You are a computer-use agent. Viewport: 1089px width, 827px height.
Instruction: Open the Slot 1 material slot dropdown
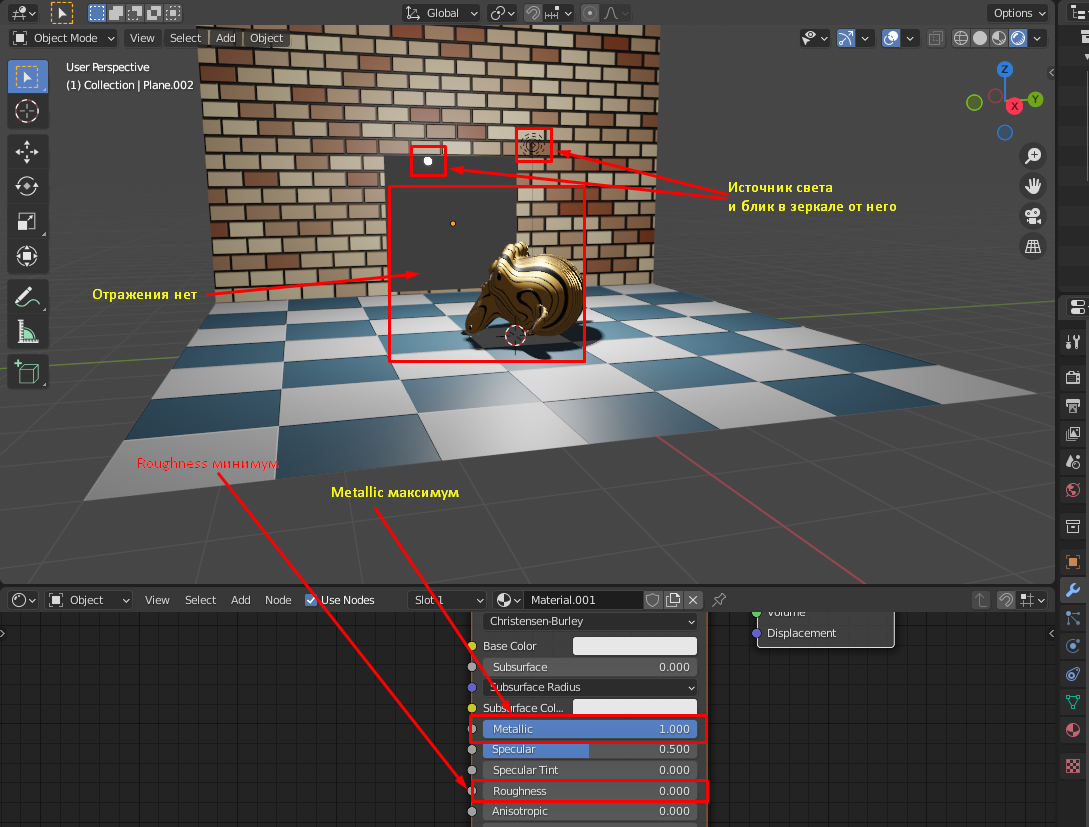click(447, 600)
